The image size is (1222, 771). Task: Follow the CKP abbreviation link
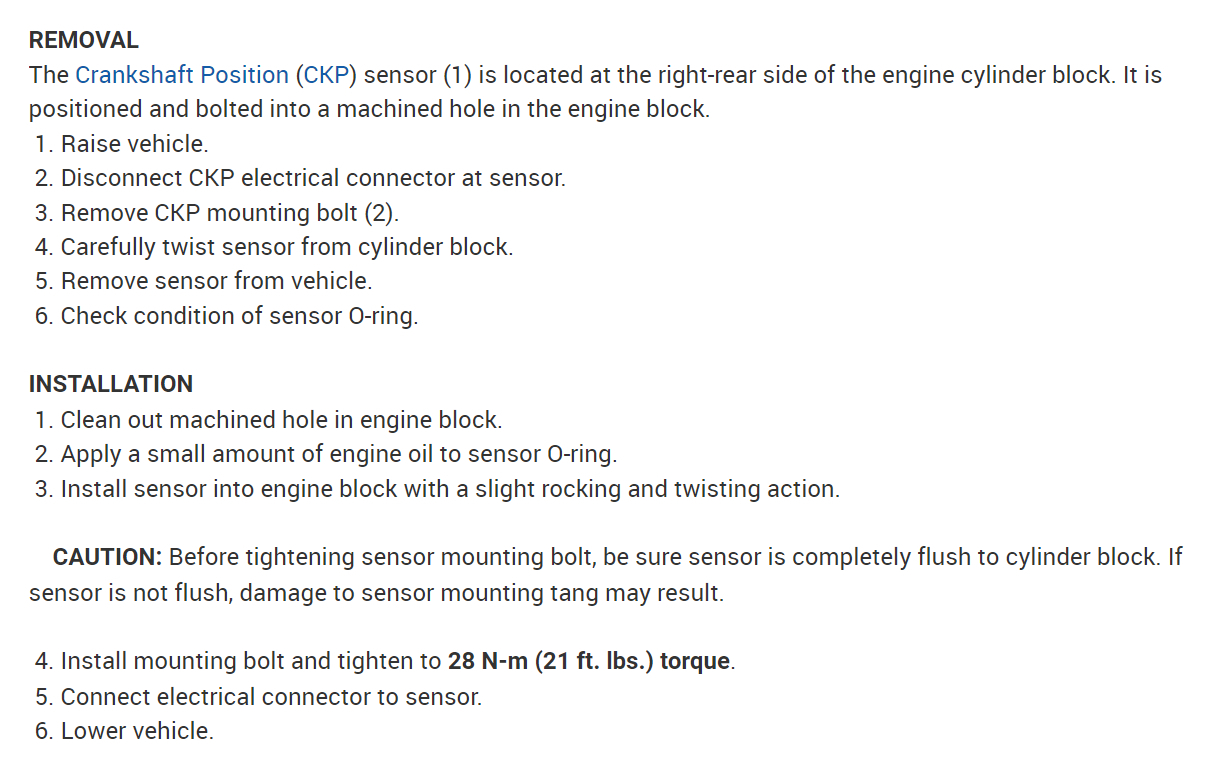(x=324, y=75)
